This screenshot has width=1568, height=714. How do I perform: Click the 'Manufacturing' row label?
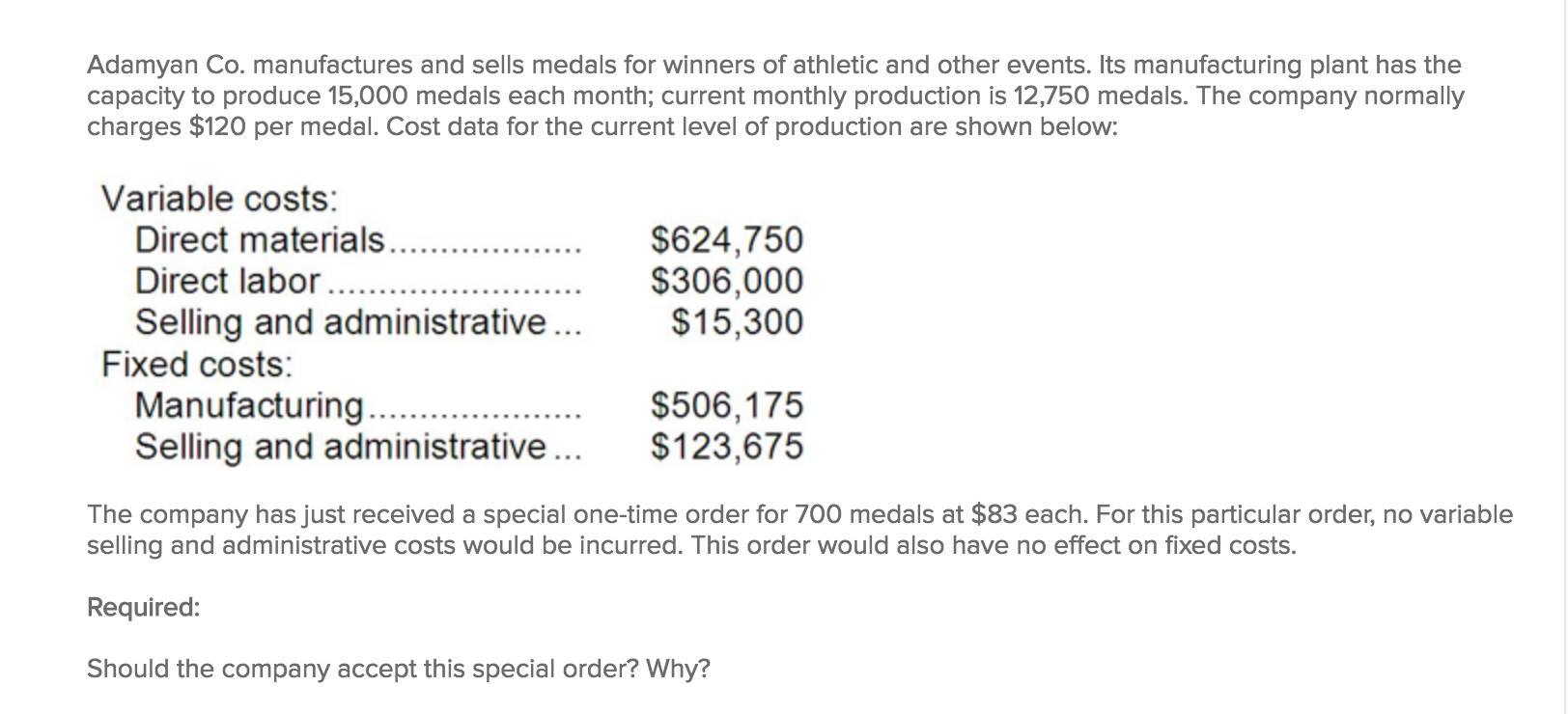coord(251,405)
